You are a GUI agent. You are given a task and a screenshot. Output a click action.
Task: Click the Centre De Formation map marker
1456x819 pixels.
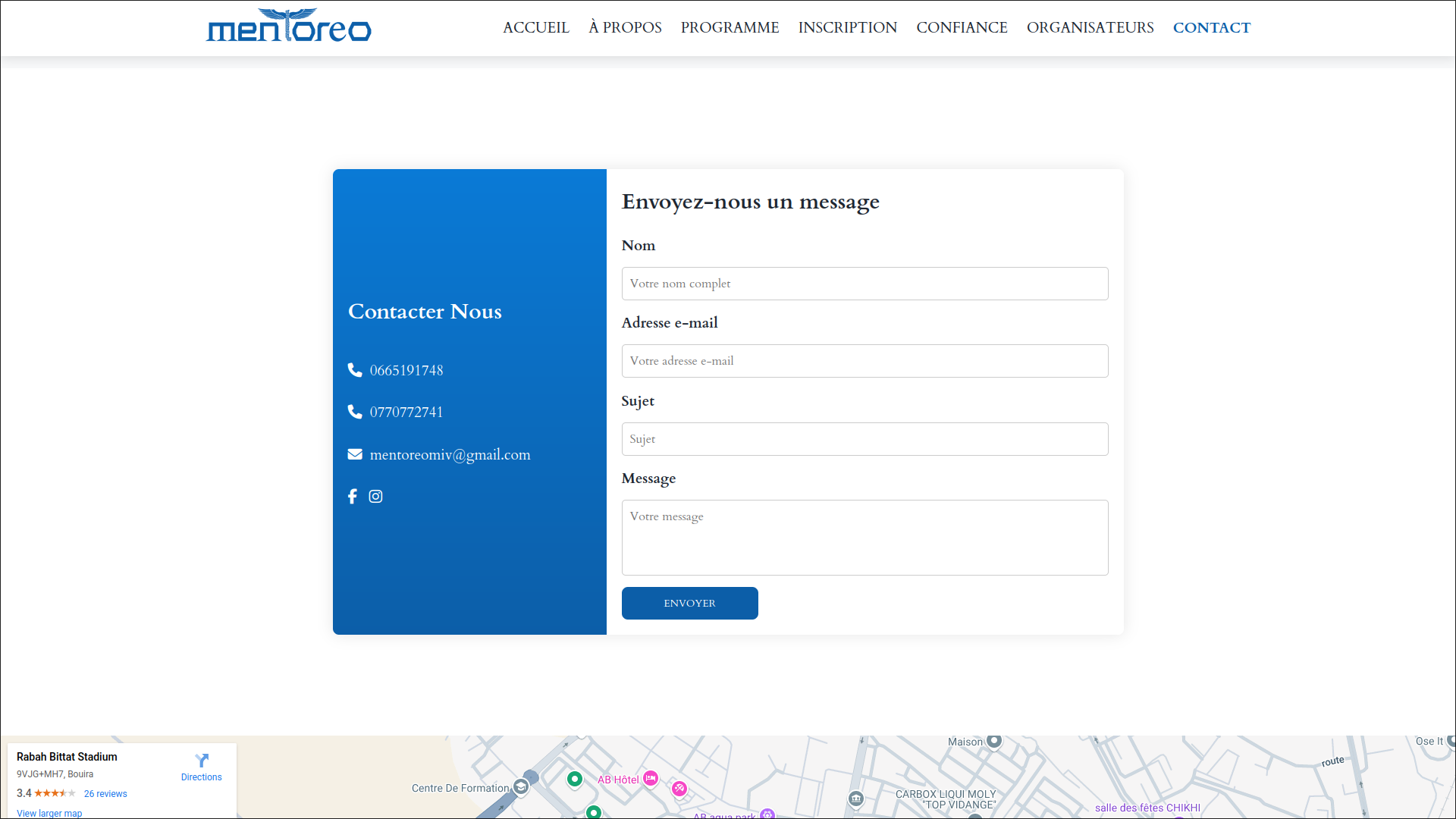point(521,787)
